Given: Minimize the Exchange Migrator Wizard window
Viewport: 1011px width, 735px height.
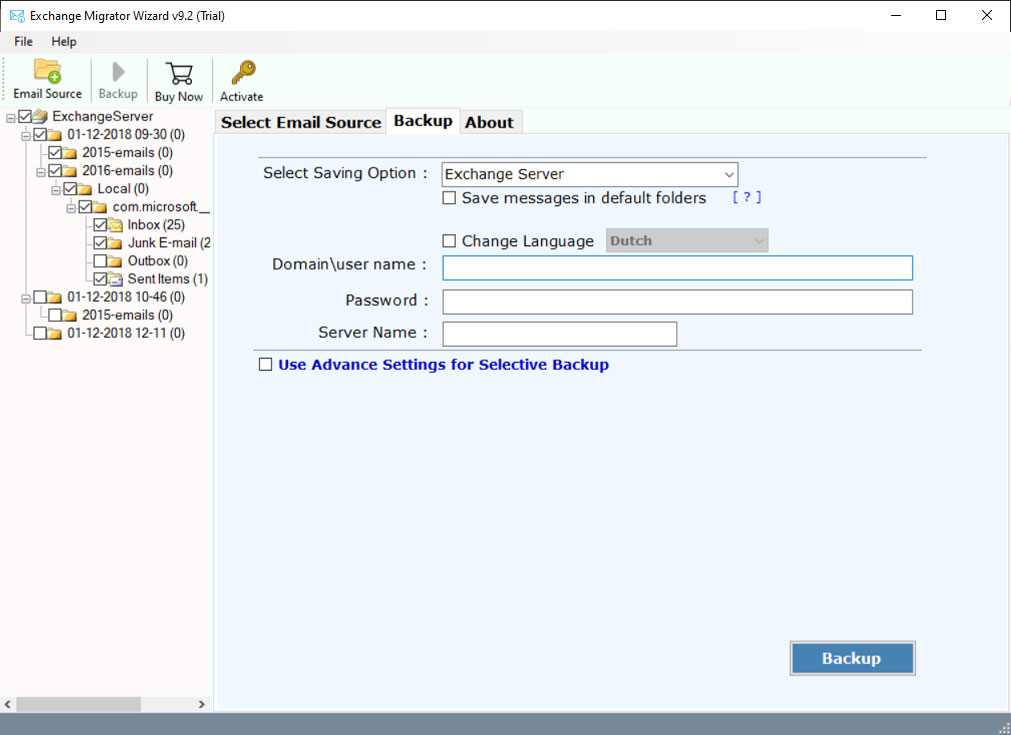Looking at the screenshot, I should [896, 15].
